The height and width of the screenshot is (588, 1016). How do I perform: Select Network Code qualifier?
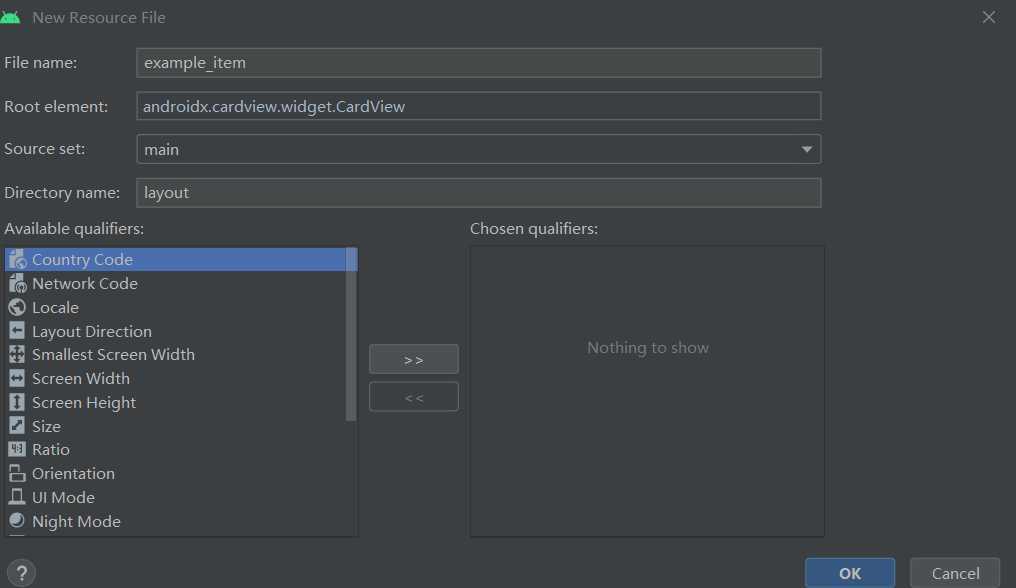[x=176, y=283]
